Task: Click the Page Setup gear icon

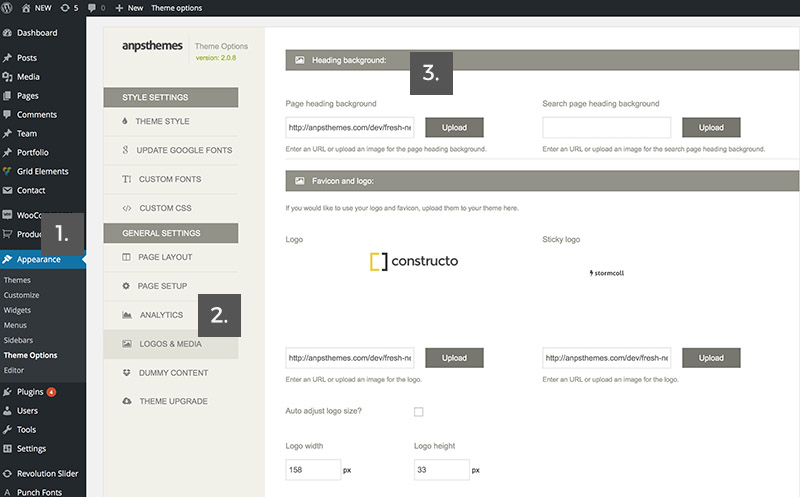Action: (x=126, y=286)
